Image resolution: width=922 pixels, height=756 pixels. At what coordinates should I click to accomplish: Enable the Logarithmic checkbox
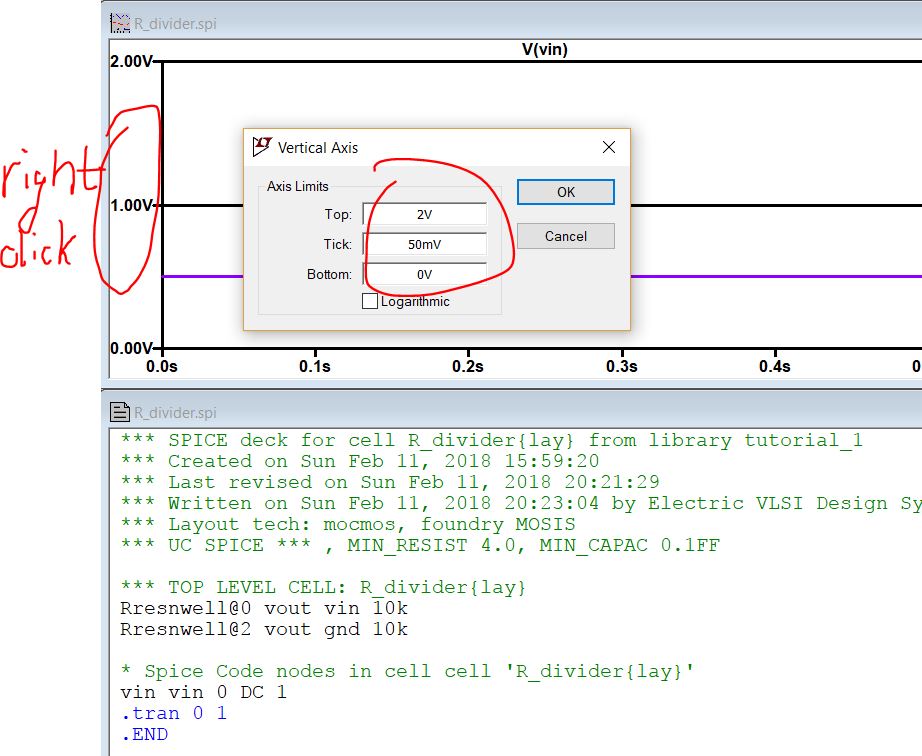(x=370, y=301)
